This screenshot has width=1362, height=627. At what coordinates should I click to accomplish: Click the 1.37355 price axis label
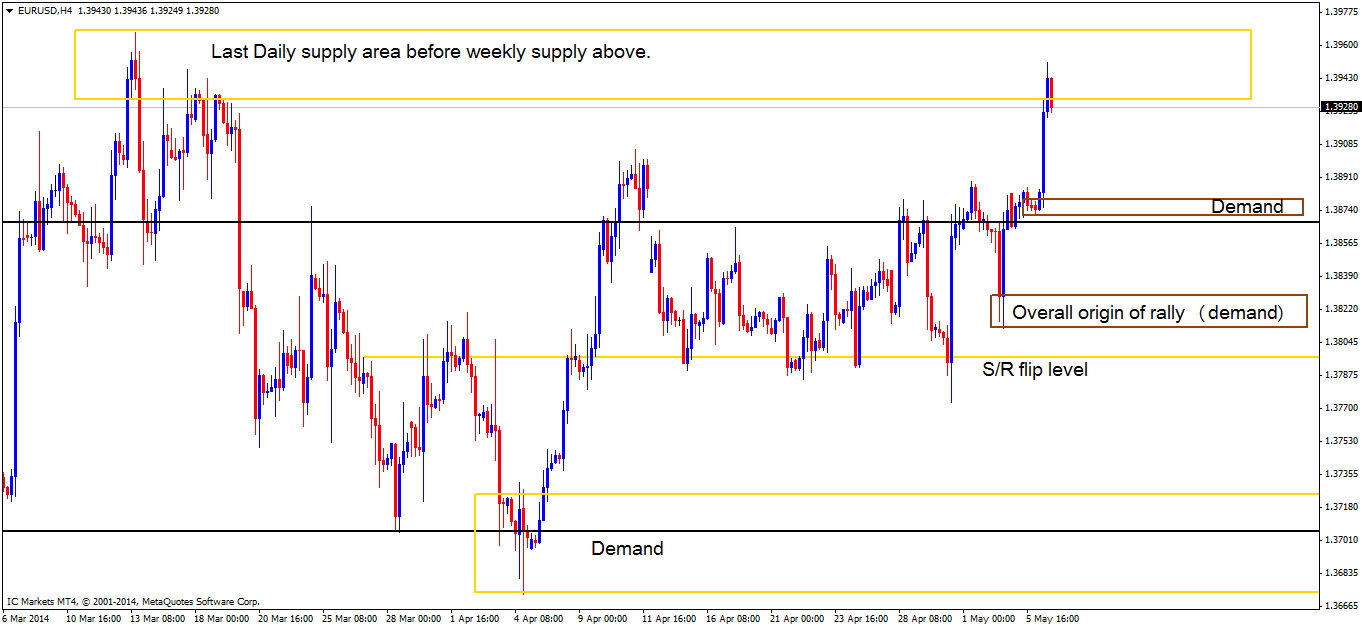click(1341, 474)
